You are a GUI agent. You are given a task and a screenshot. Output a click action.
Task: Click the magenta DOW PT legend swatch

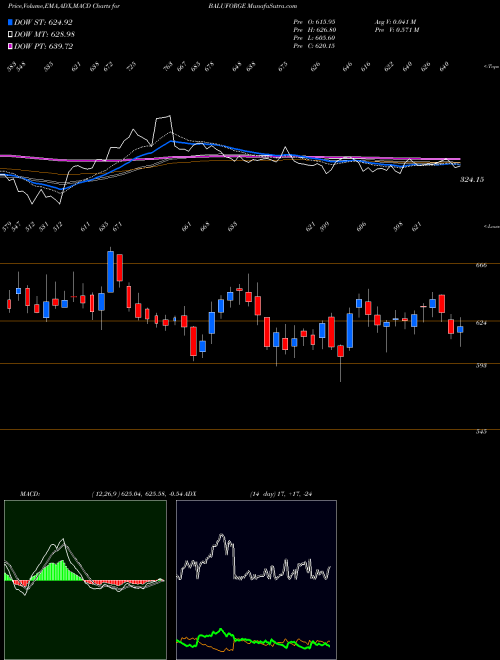(11, 46)
